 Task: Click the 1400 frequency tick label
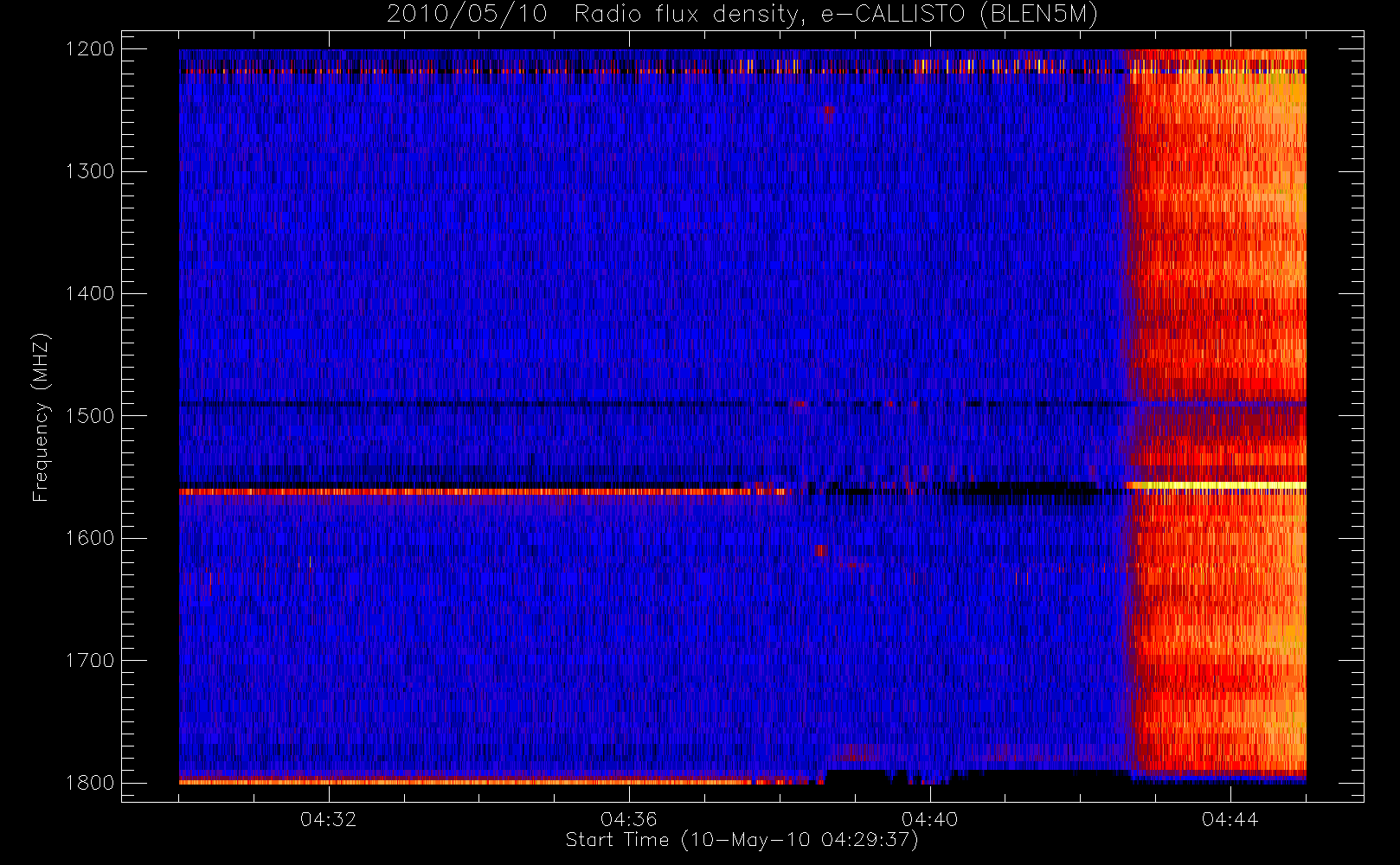90,294
